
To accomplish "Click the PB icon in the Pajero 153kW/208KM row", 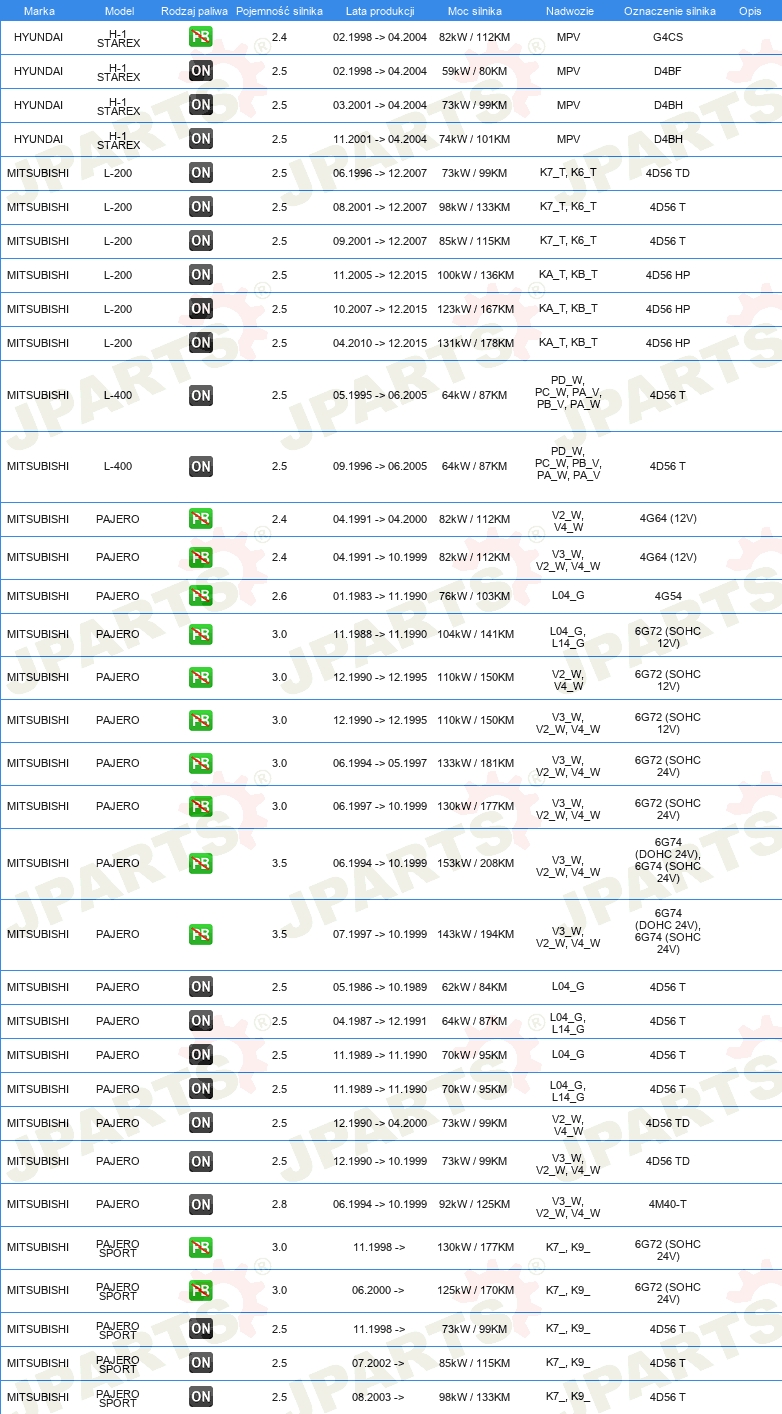I will [x=201, y=863].
